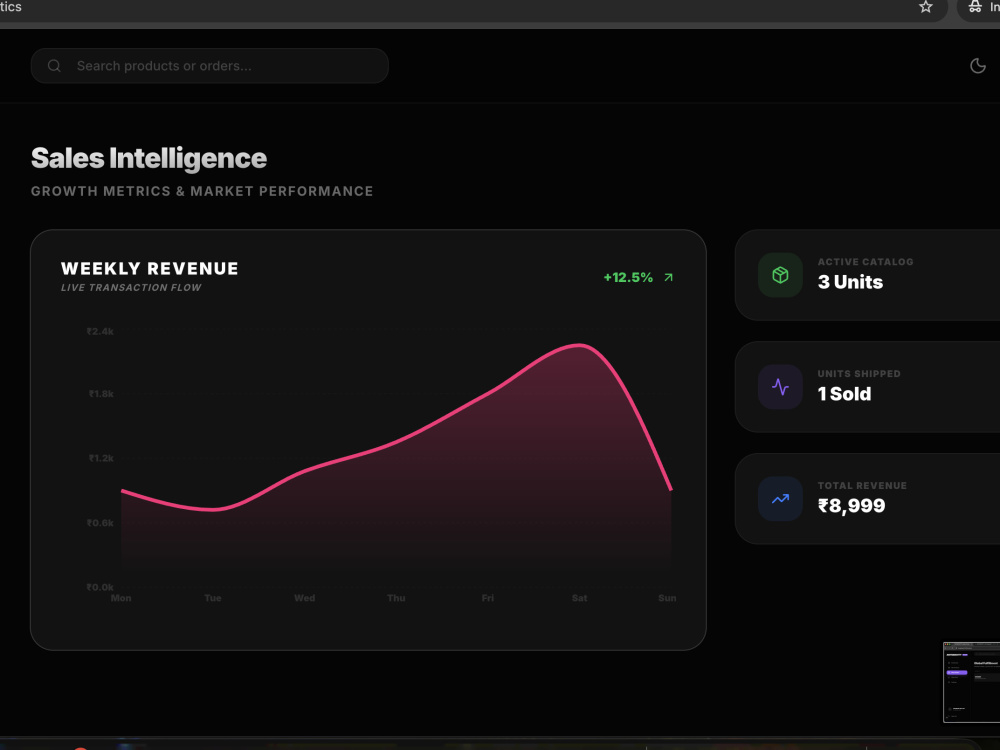
Task: Click the incognito icon in browser bar
Action: (974, 7)
